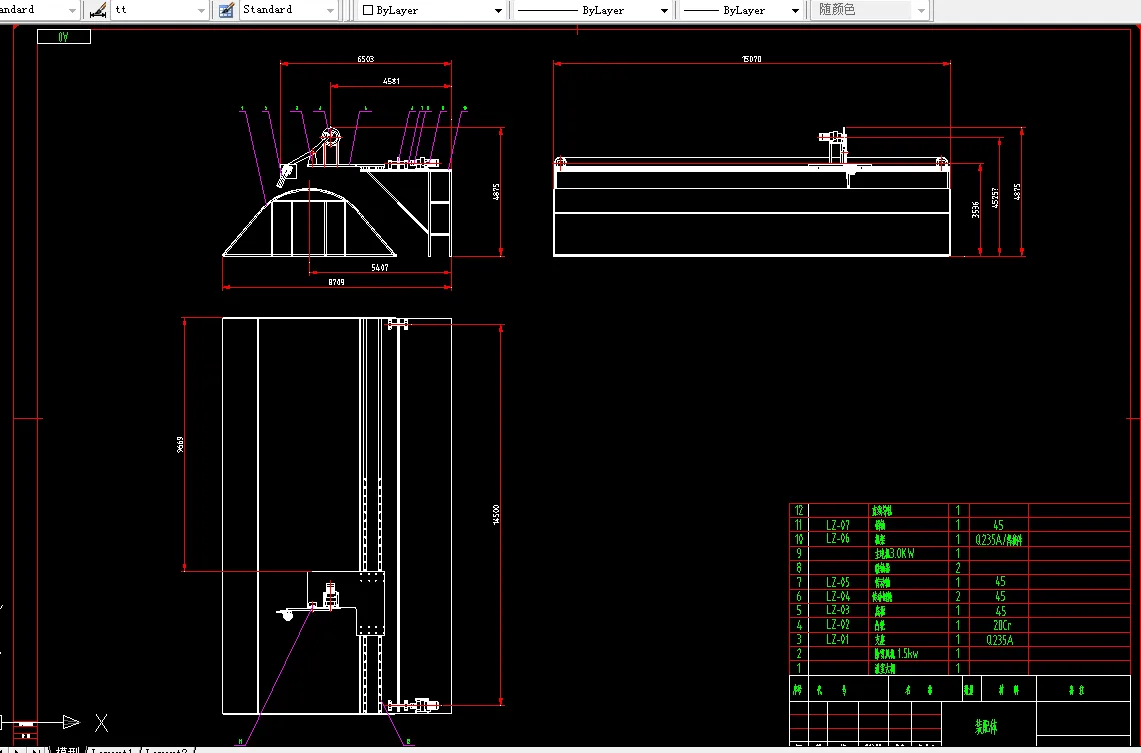Click the 装配体 title block text

click(x=986, y=726)
